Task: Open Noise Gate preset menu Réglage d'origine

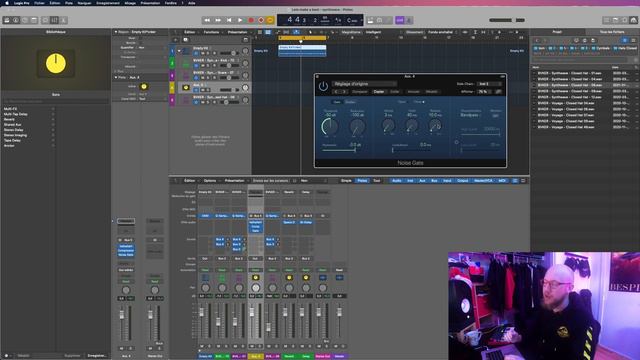Action: coord(364,84)
